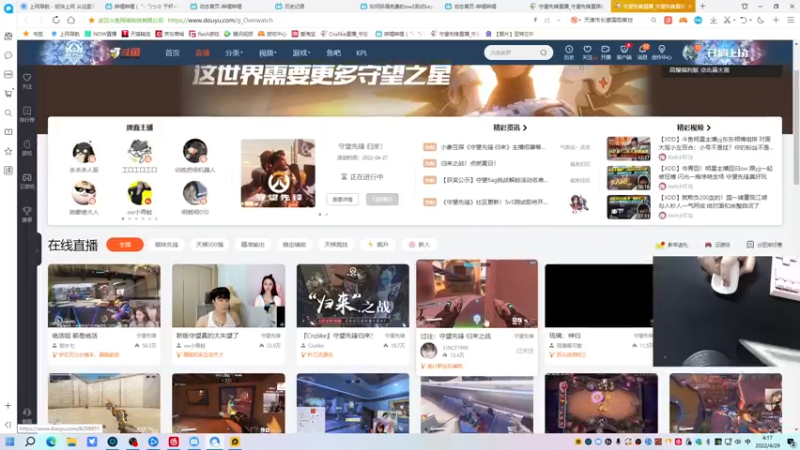Click browser sidebar search icon
The width and height of the screenshot is (800, 450).
point(8,113)
